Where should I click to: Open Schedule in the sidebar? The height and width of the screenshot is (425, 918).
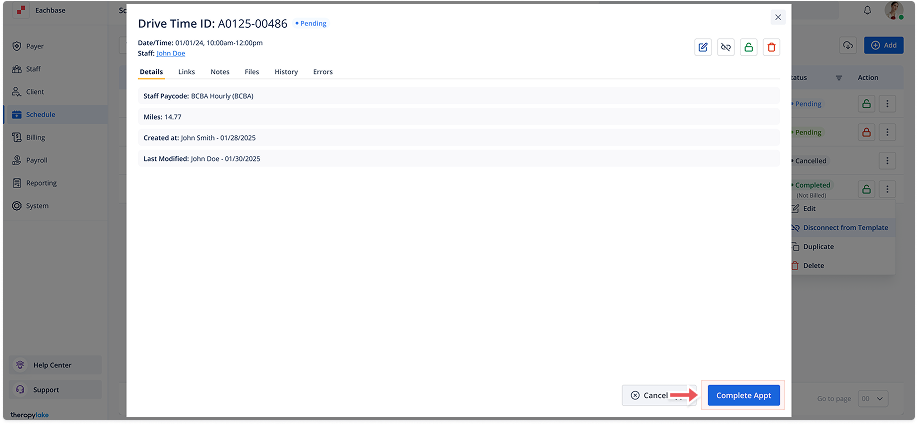[55, 115]
